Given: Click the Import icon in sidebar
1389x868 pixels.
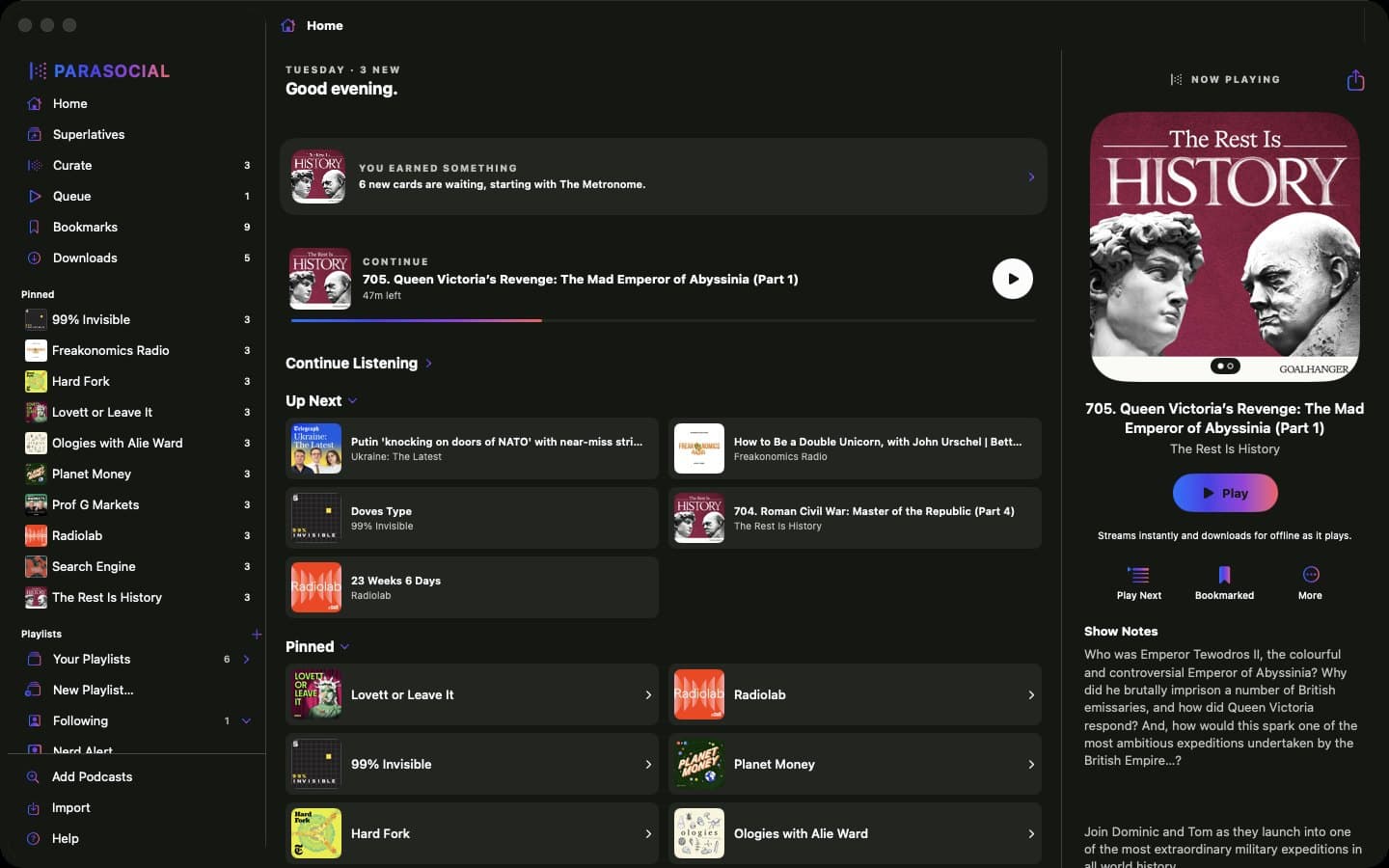Looking at the screenshot, I should 34,807.
